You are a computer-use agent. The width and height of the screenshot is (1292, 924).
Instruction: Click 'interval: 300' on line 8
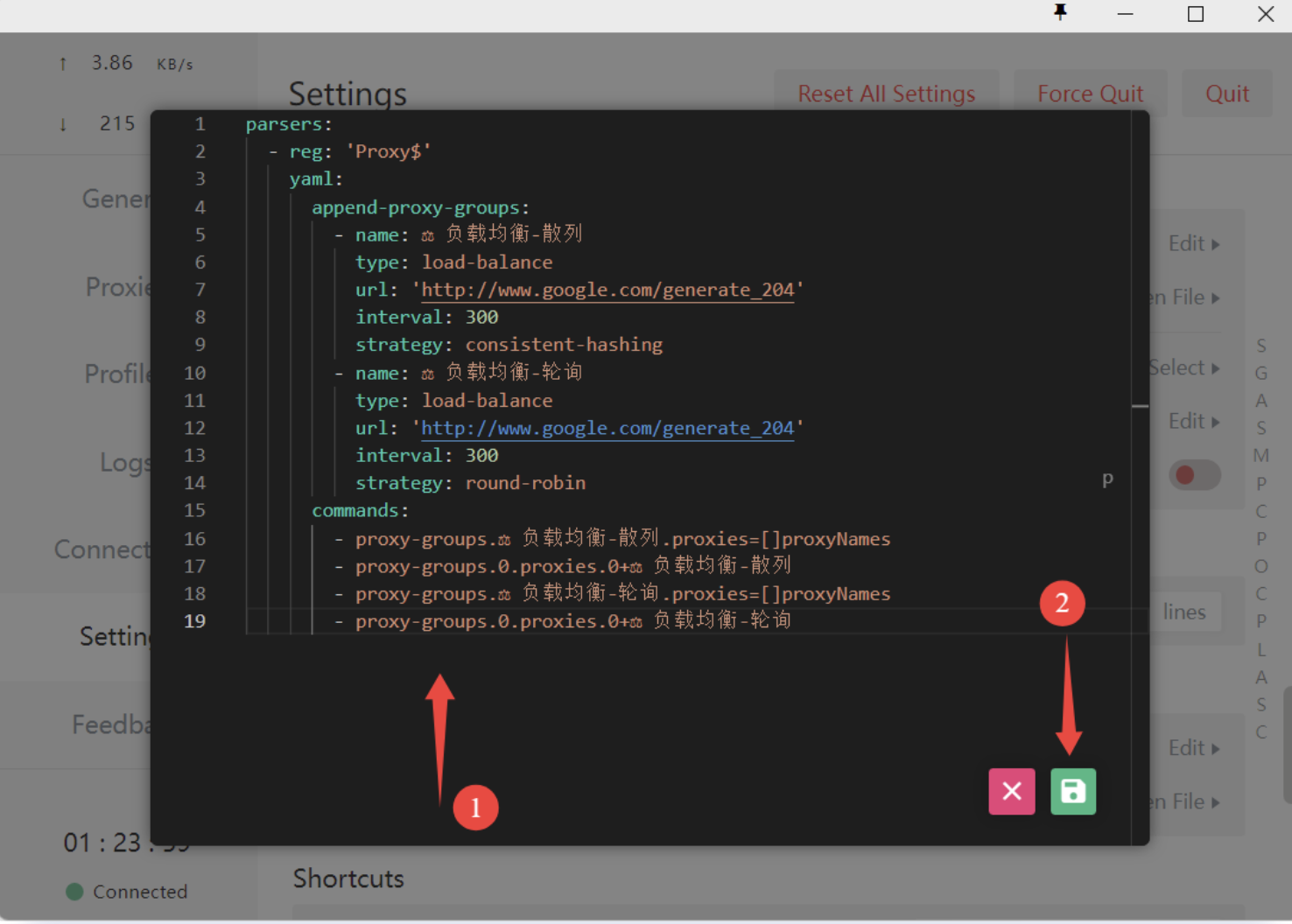pyautogui.click(x=426, y=317)
